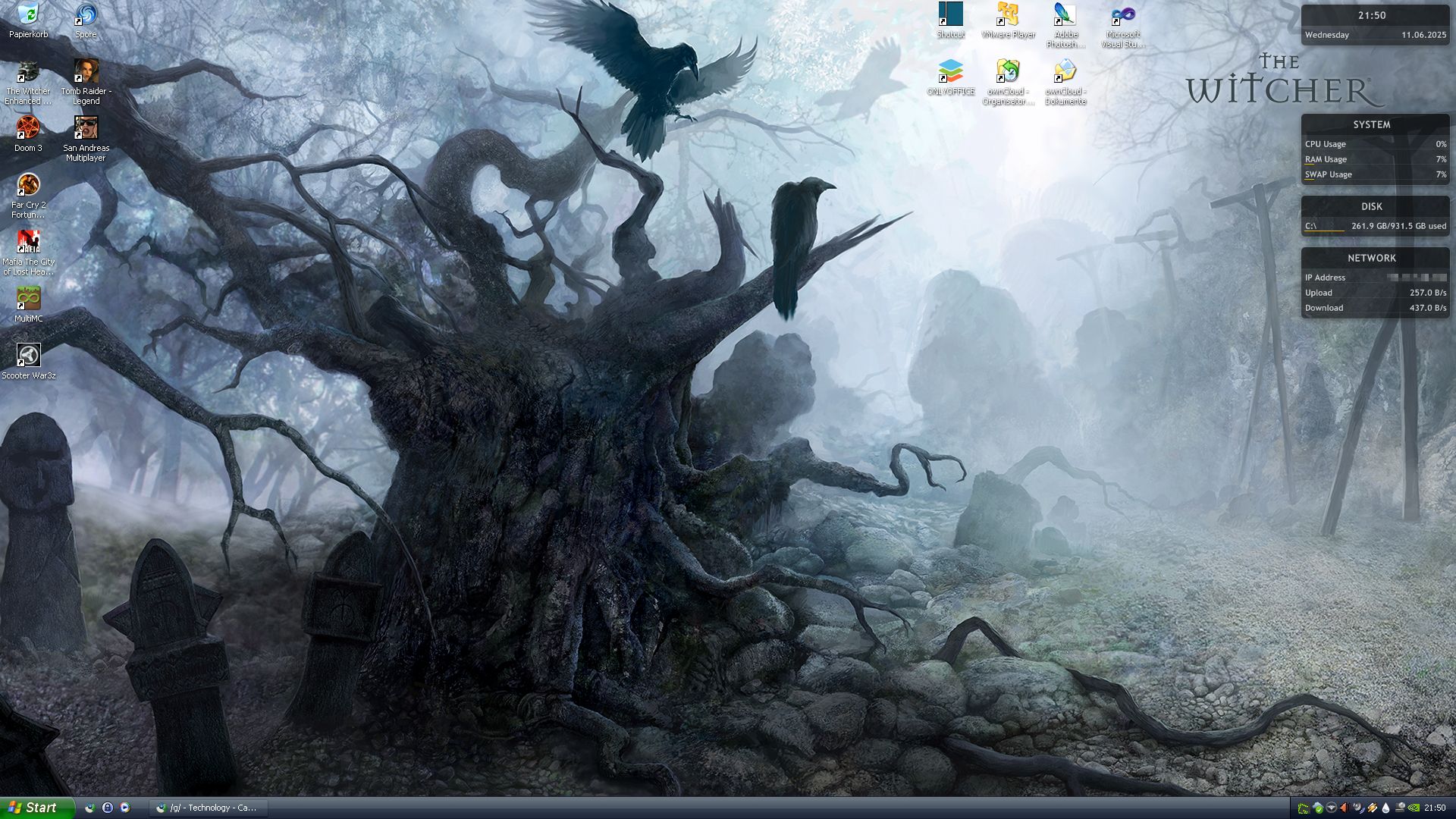
Task: Click the 21:50 time in the clock widget
Action: [1372, 15]
